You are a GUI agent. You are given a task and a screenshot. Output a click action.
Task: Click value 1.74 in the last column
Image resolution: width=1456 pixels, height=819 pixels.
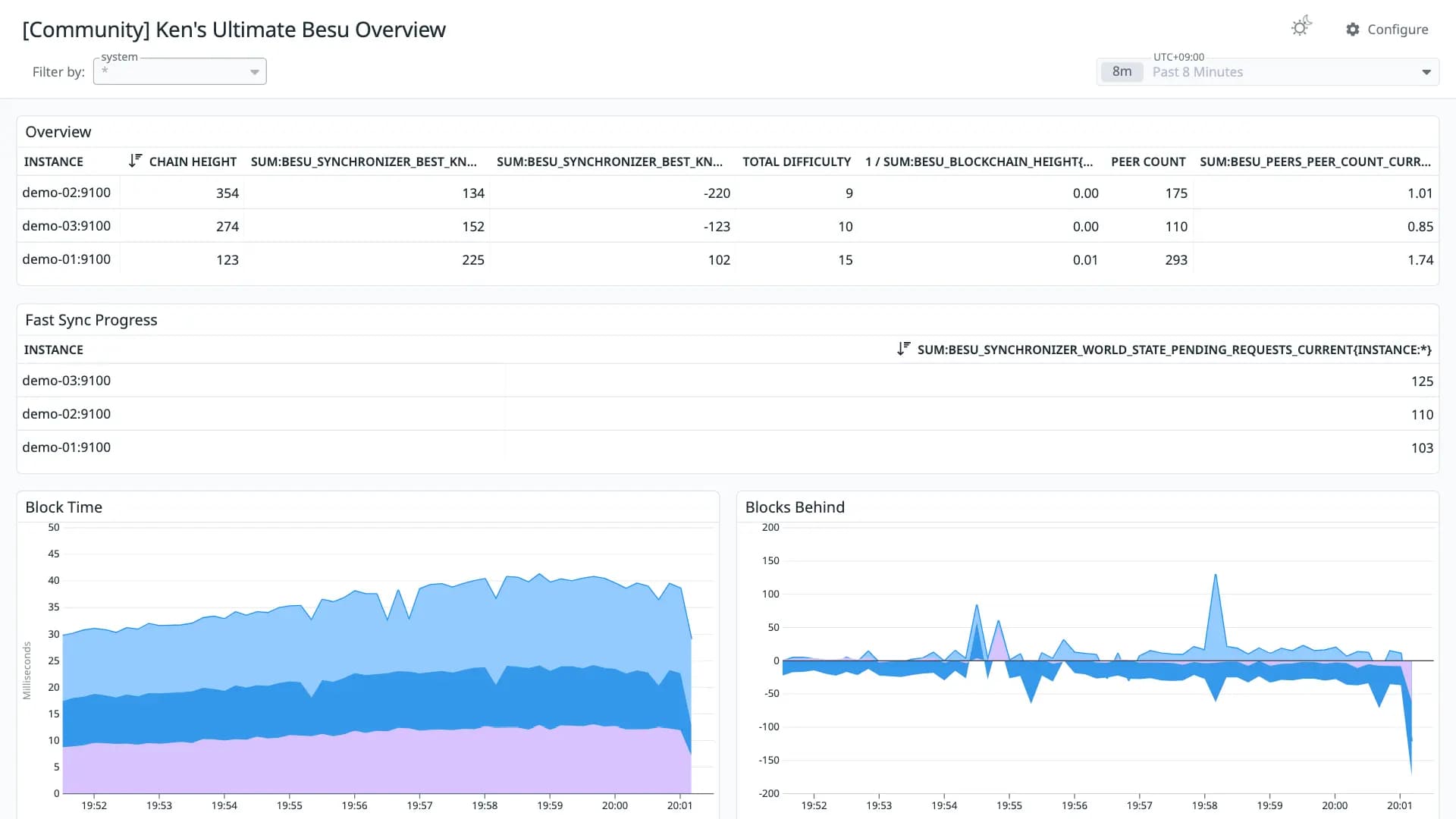pyautogui.click(x=1420, y=260)
